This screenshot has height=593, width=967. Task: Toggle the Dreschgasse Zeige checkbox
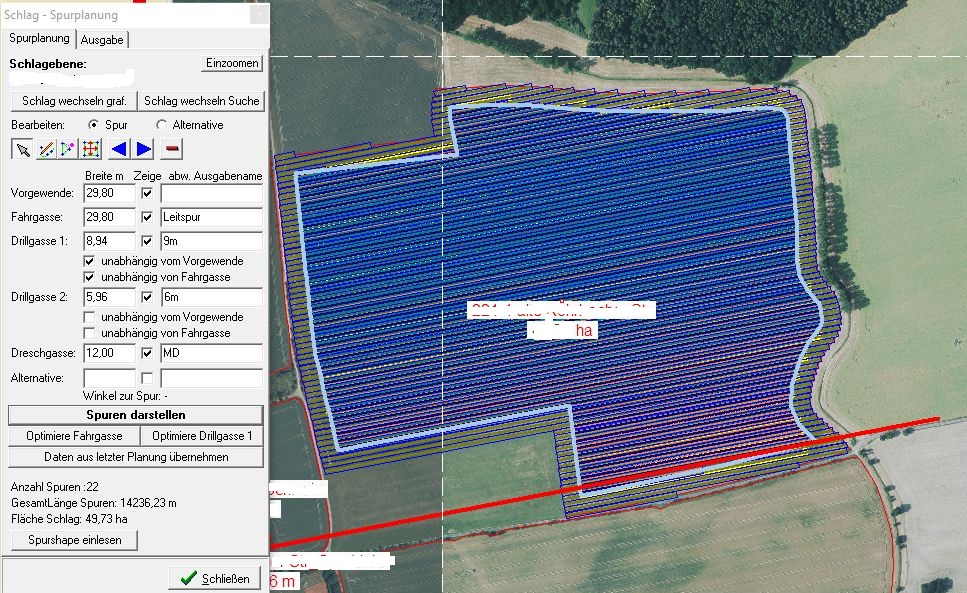[x=147, y=353]
